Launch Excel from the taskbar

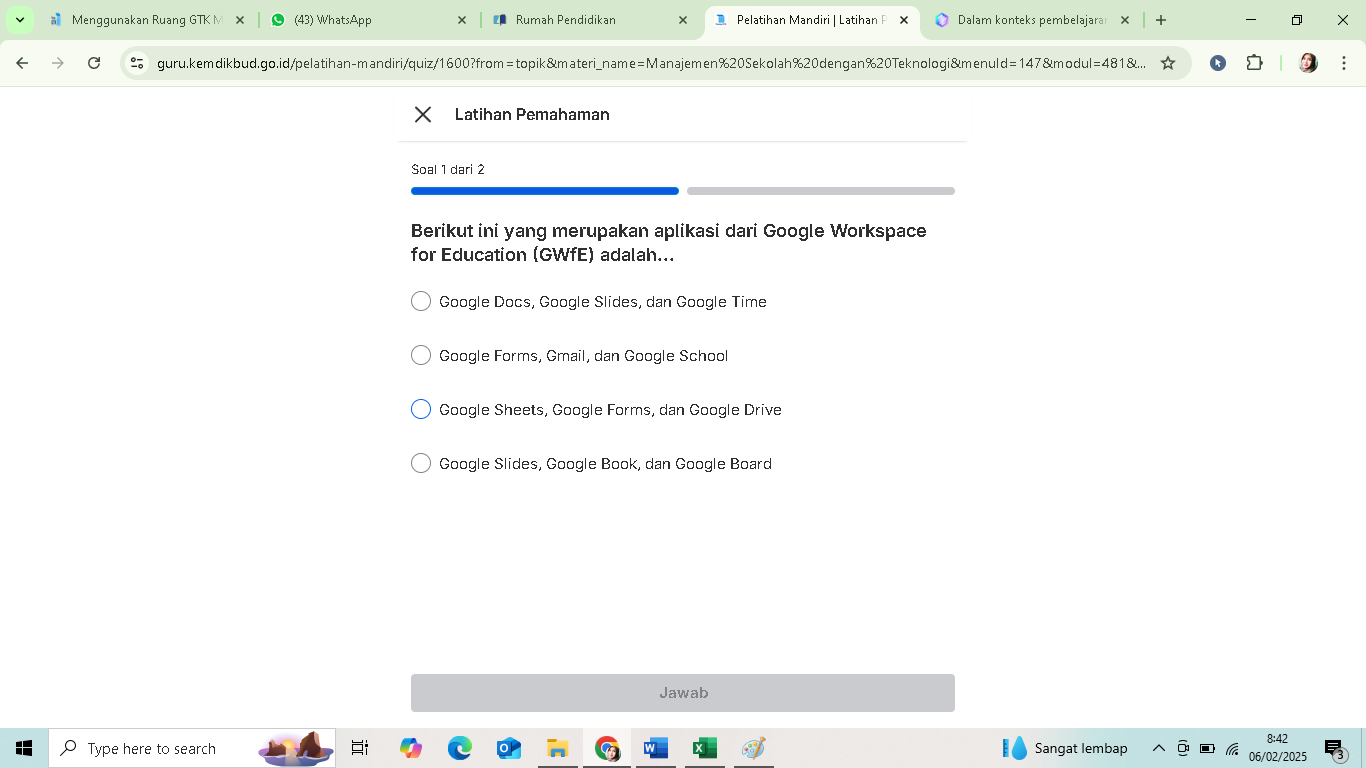[x=704, y=748]
